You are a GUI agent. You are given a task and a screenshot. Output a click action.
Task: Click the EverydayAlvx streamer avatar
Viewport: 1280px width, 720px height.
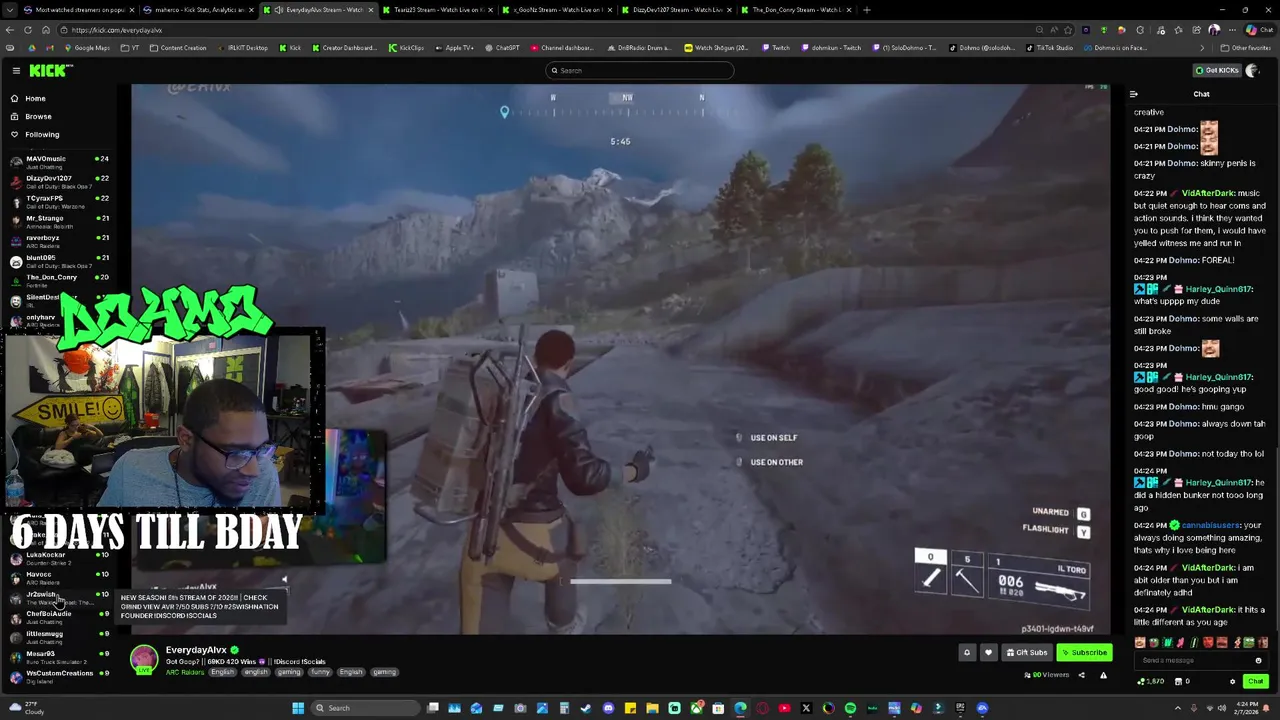pos(144,659)
